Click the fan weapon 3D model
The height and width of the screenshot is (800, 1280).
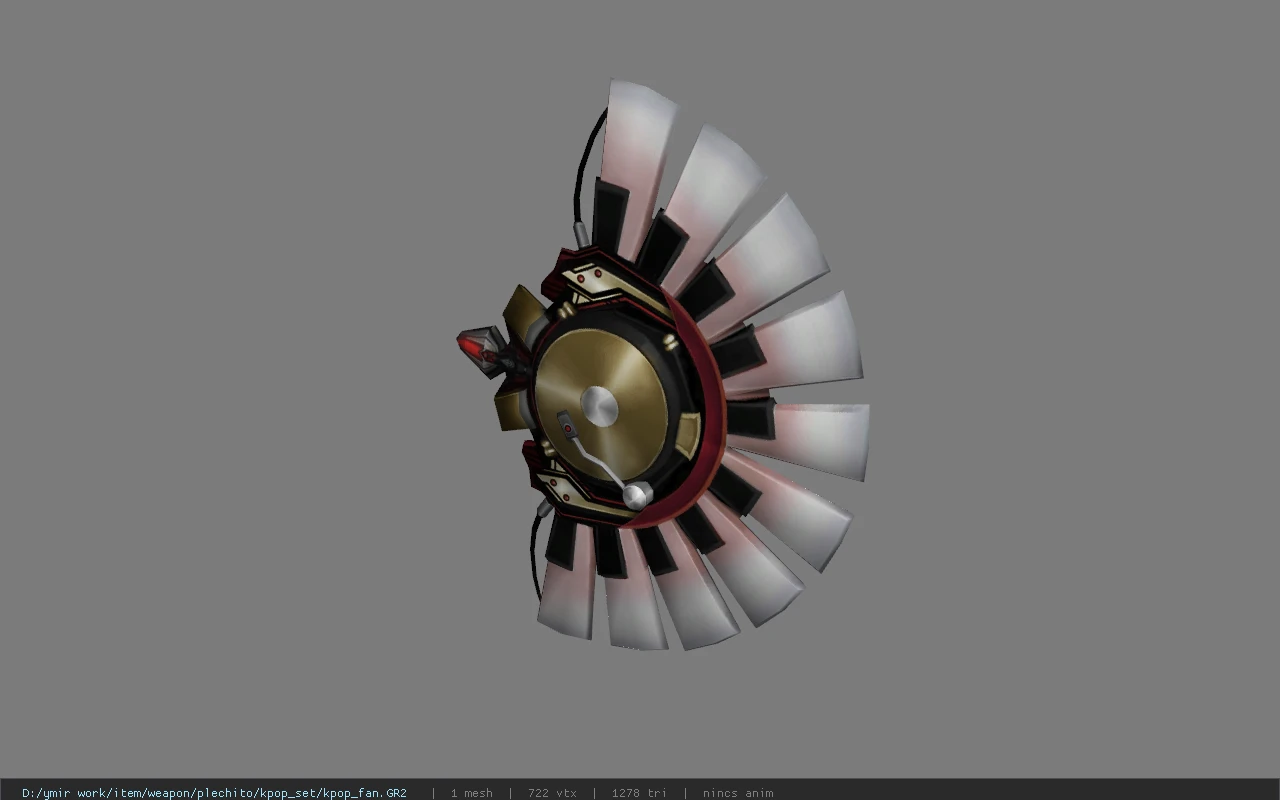point(664,365)
